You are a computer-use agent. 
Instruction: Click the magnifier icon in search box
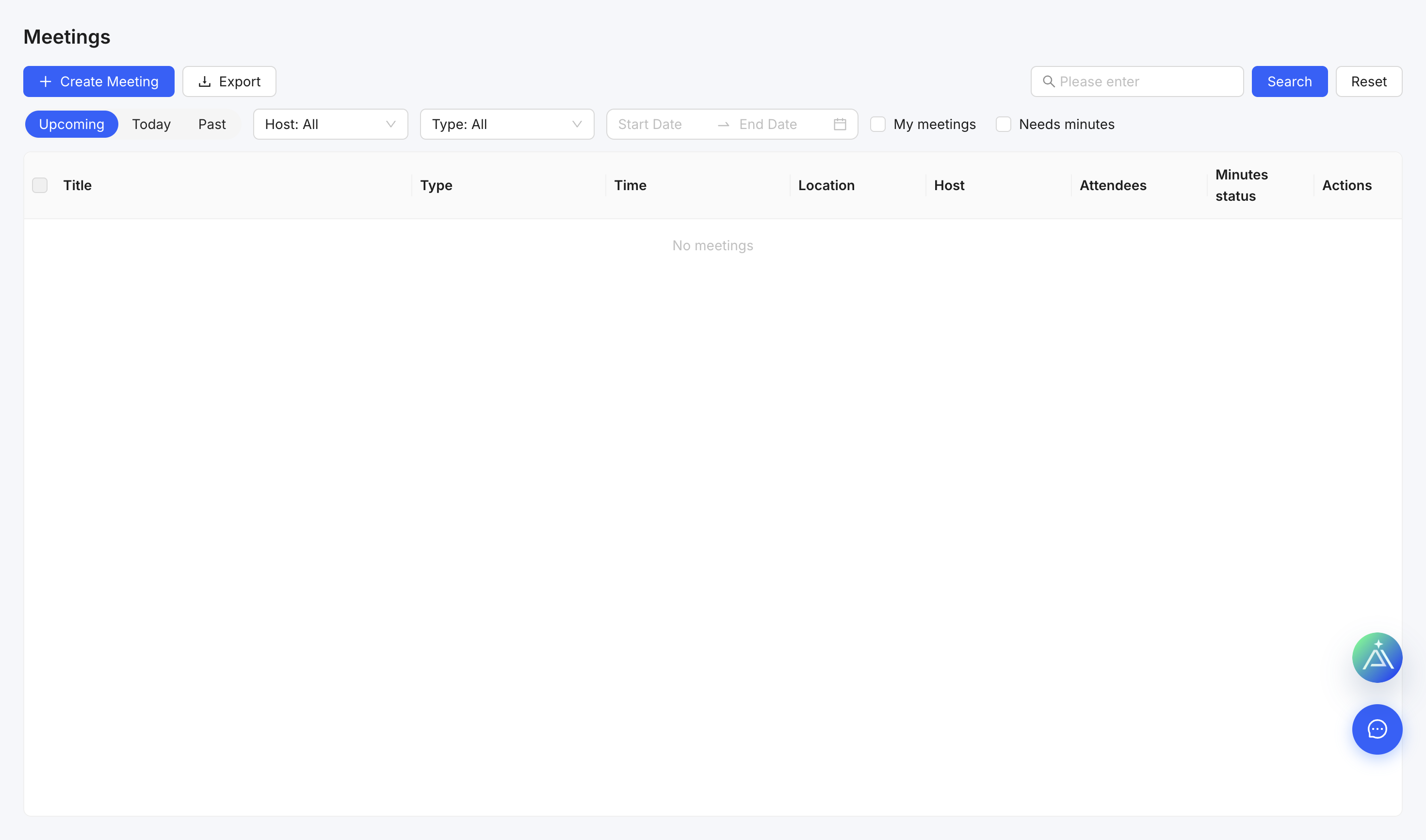tap(1049, 81)
